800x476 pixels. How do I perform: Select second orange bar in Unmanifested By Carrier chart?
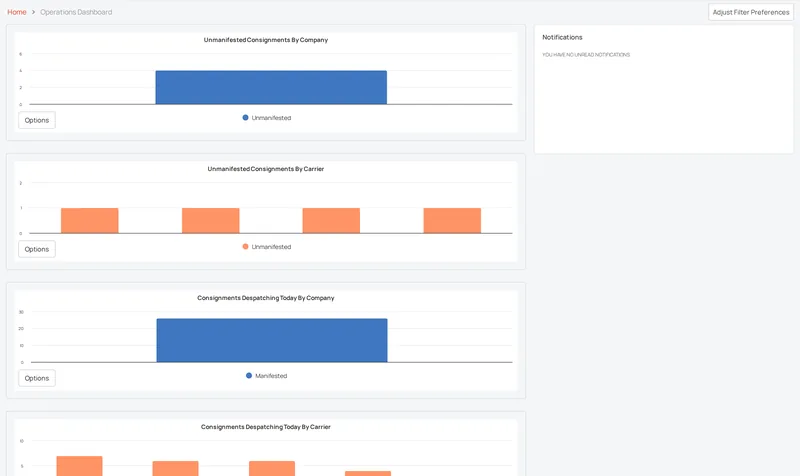coord(211,221)
